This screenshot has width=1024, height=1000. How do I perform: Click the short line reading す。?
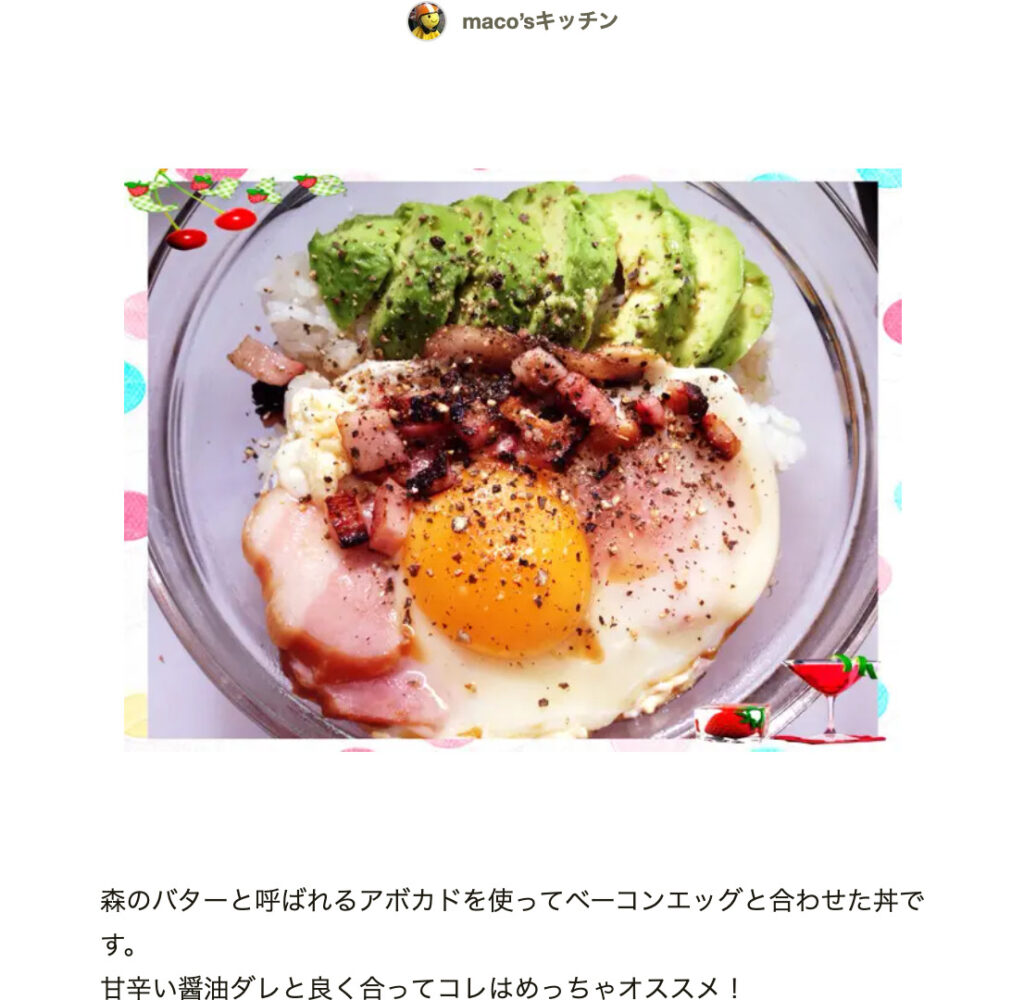pos(118,945)
